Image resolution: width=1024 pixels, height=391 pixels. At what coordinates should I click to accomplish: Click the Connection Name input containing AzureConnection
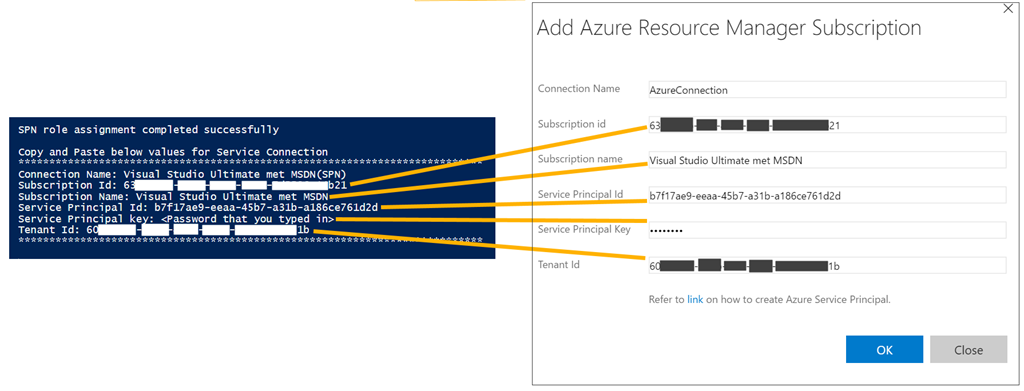[825, 90]
